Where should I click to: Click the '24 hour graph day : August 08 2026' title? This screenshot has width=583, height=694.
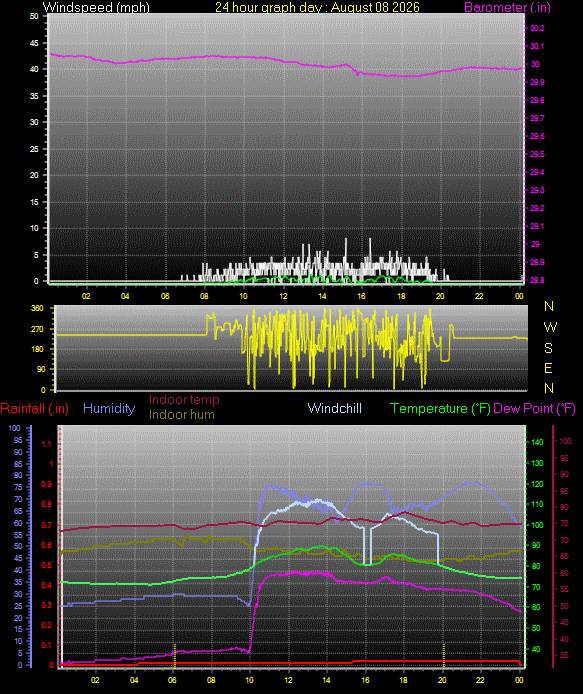coord(317,7)
